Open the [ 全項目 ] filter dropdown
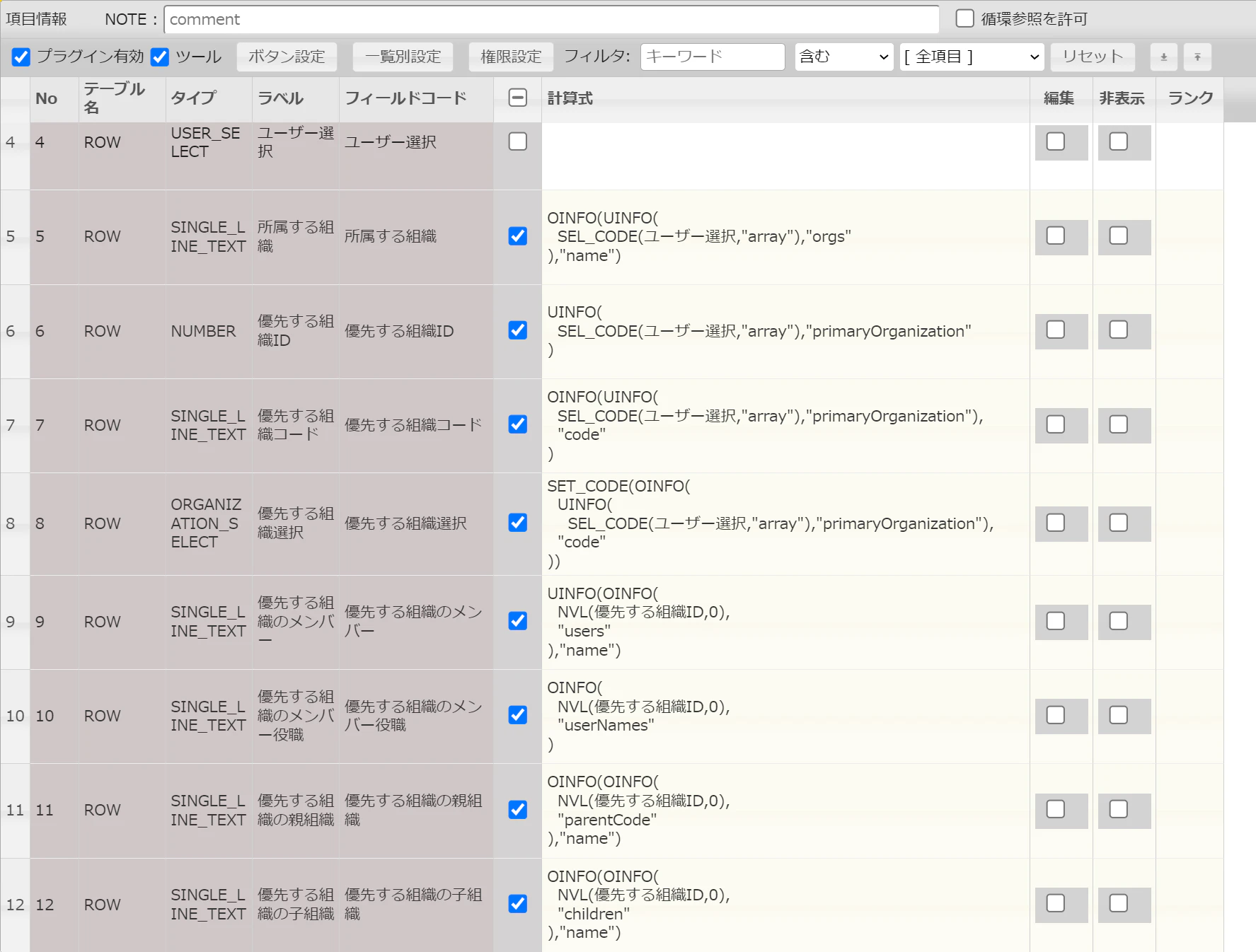 pyautogui.click(x=972, y=57)
